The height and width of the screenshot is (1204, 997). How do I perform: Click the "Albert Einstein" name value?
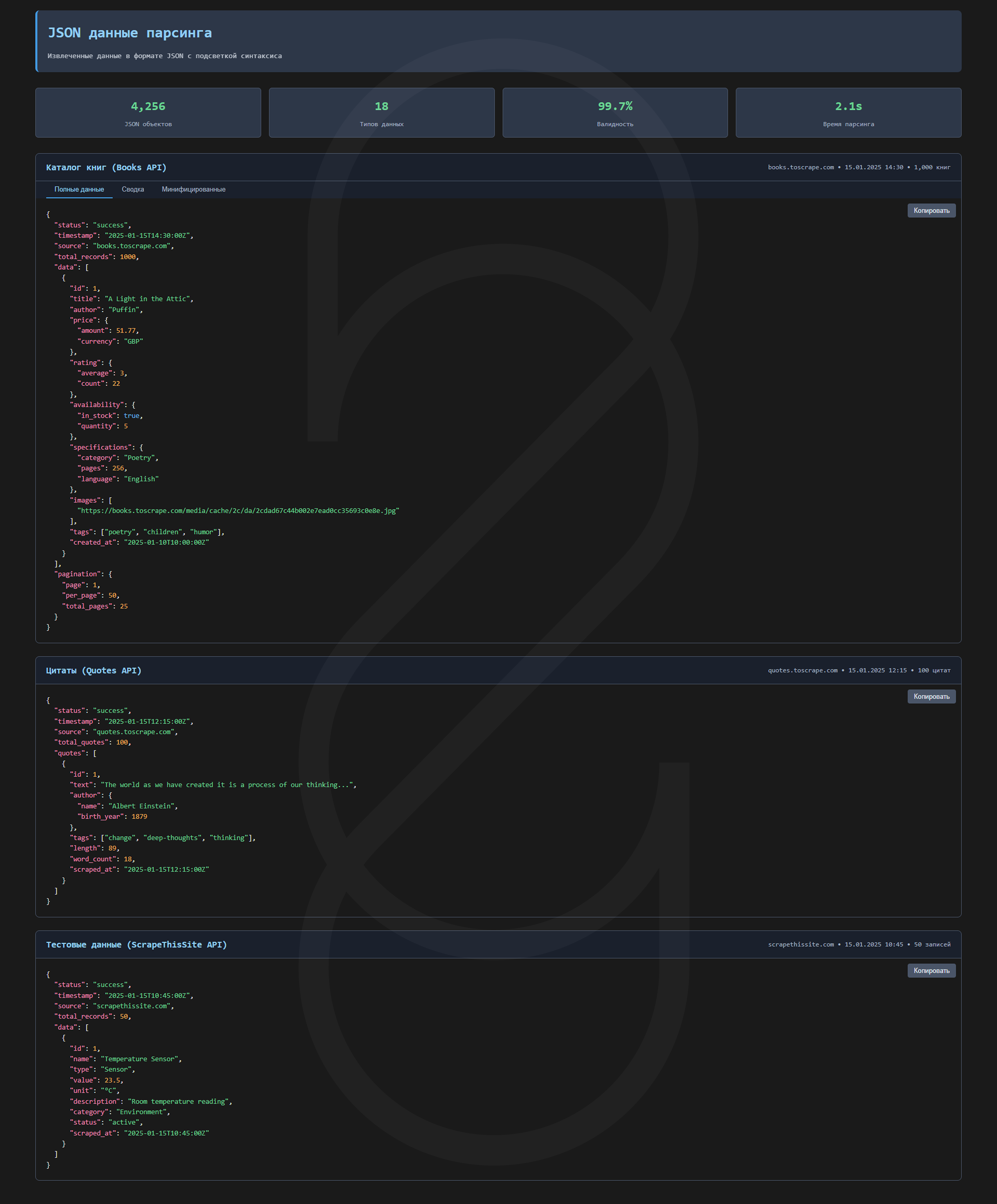point(142,806)
